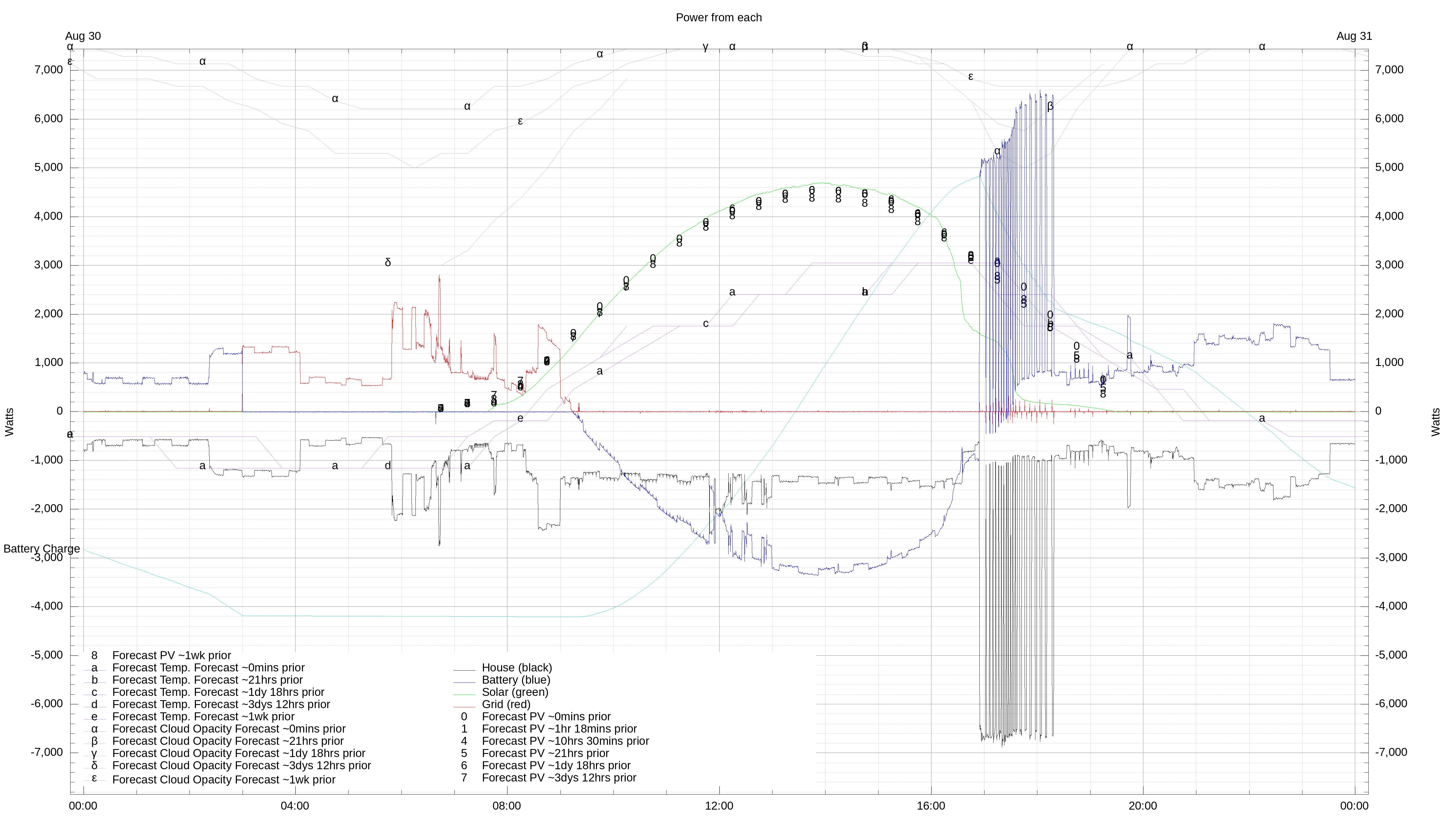Click legend 'Forecast Temp. Forecast ~21hrs prior'

pyautogui.click(x=207, y=680)
